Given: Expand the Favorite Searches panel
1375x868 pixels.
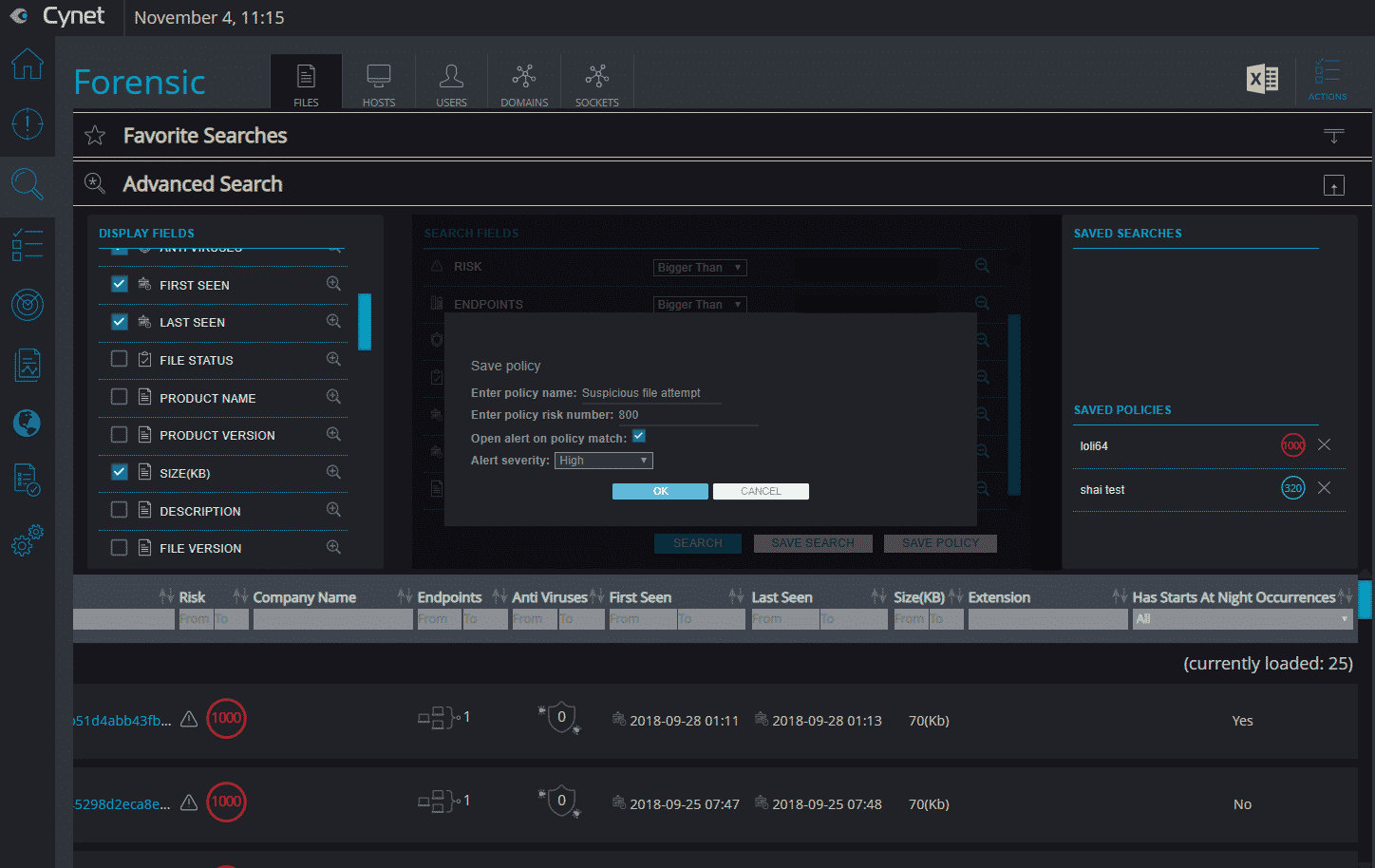Looking at the screenshot, I should (1333, 136).
